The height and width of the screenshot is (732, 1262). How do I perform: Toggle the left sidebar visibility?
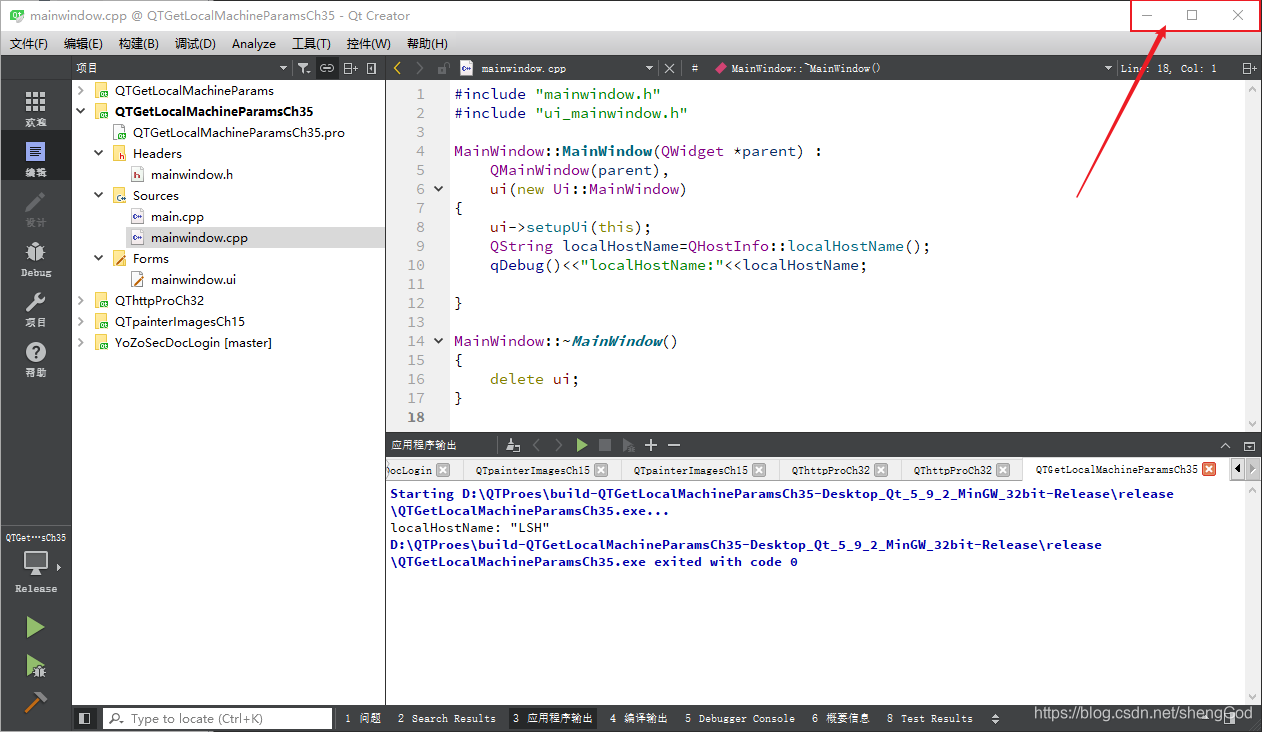(85, 718)
